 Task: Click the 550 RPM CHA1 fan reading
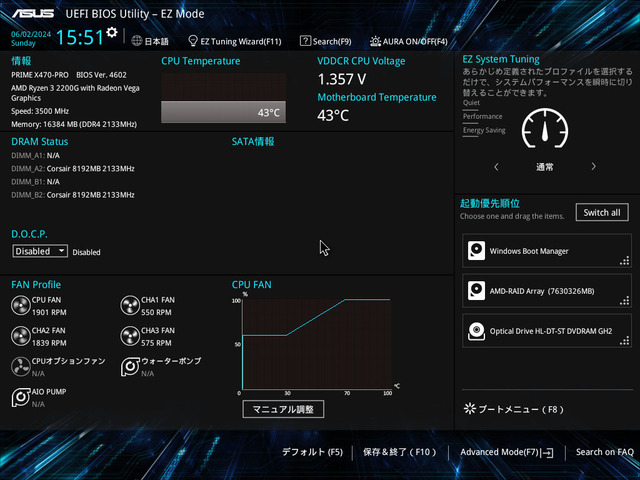[156, 312]
